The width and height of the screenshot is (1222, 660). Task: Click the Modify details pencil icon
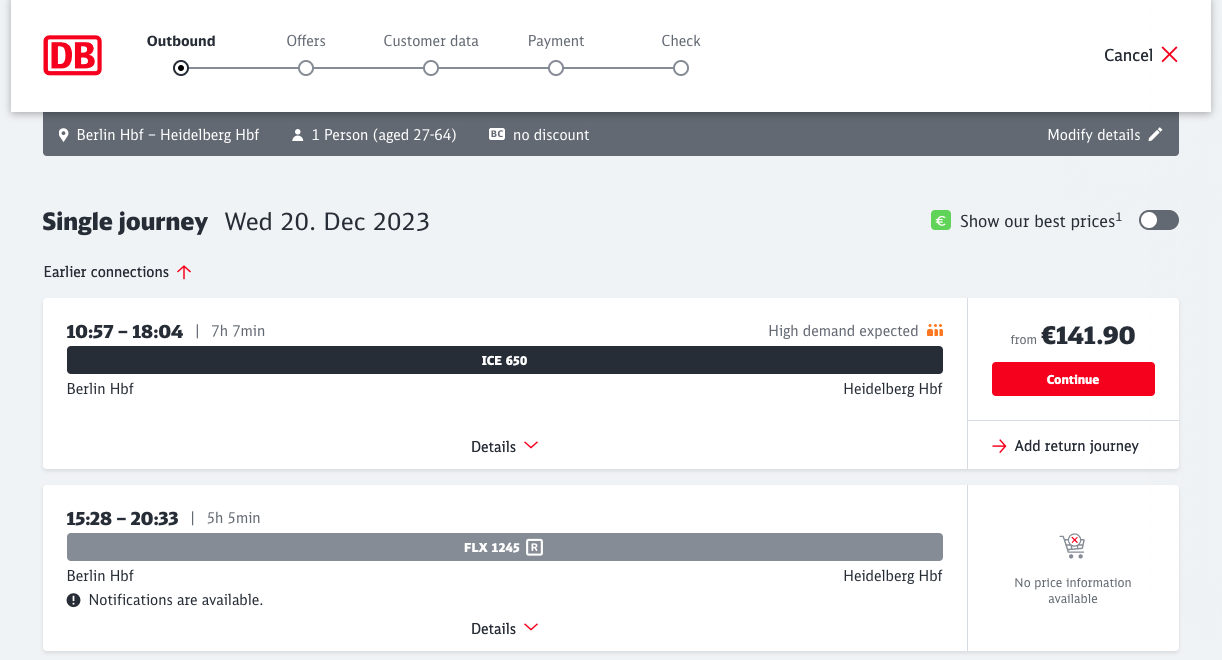pos(1156,135)
